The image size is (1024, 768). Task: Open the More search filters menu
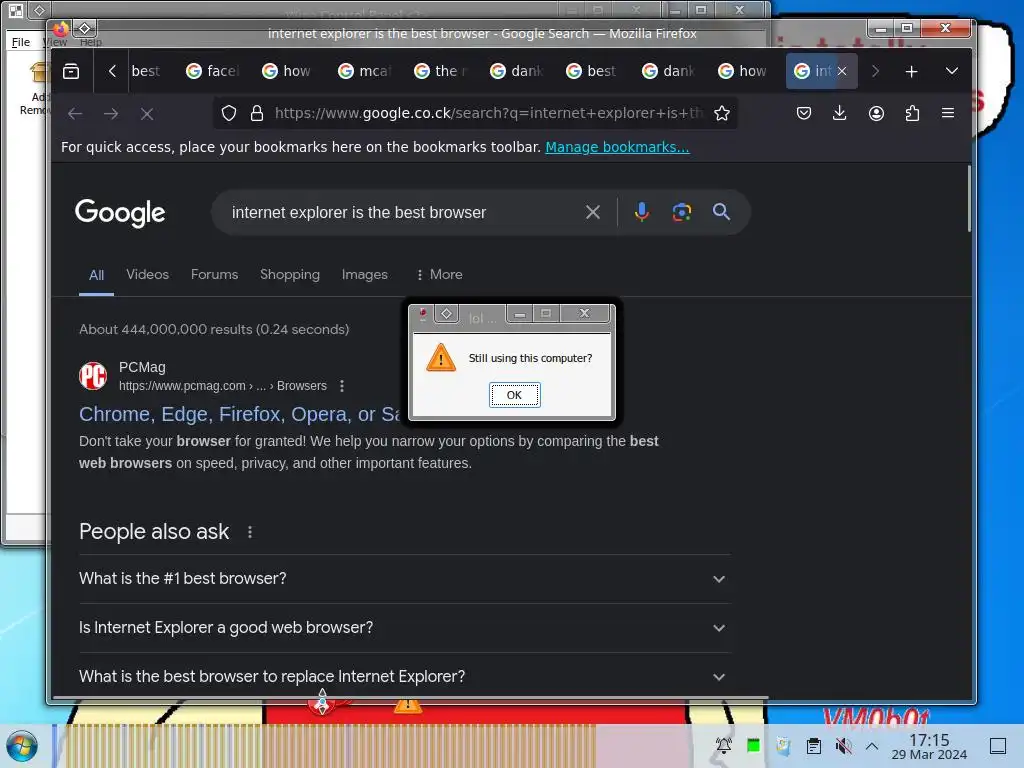pos(440,274)
